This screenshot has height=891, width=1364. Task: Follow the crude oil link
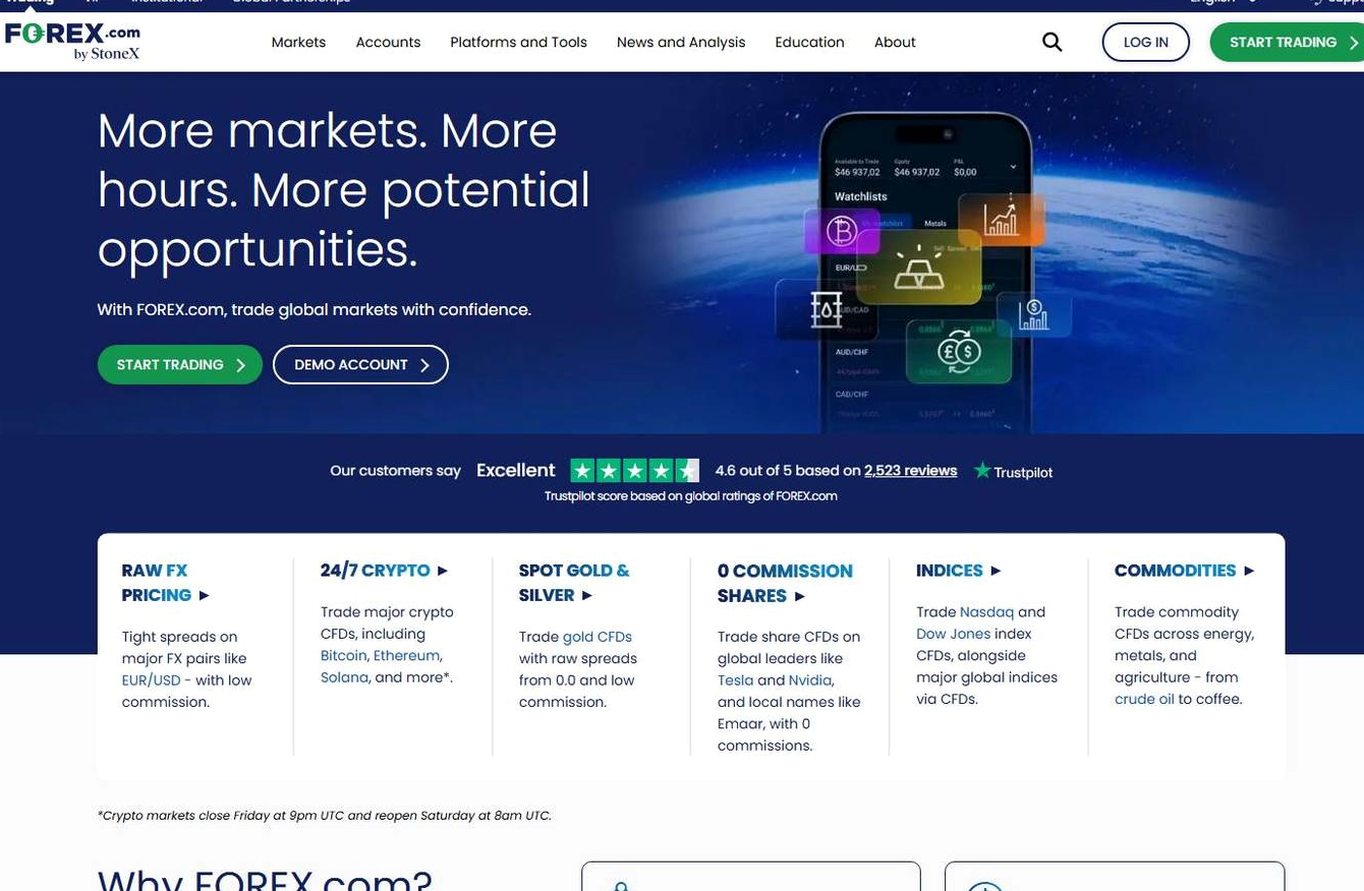(x=1144, y=699)
